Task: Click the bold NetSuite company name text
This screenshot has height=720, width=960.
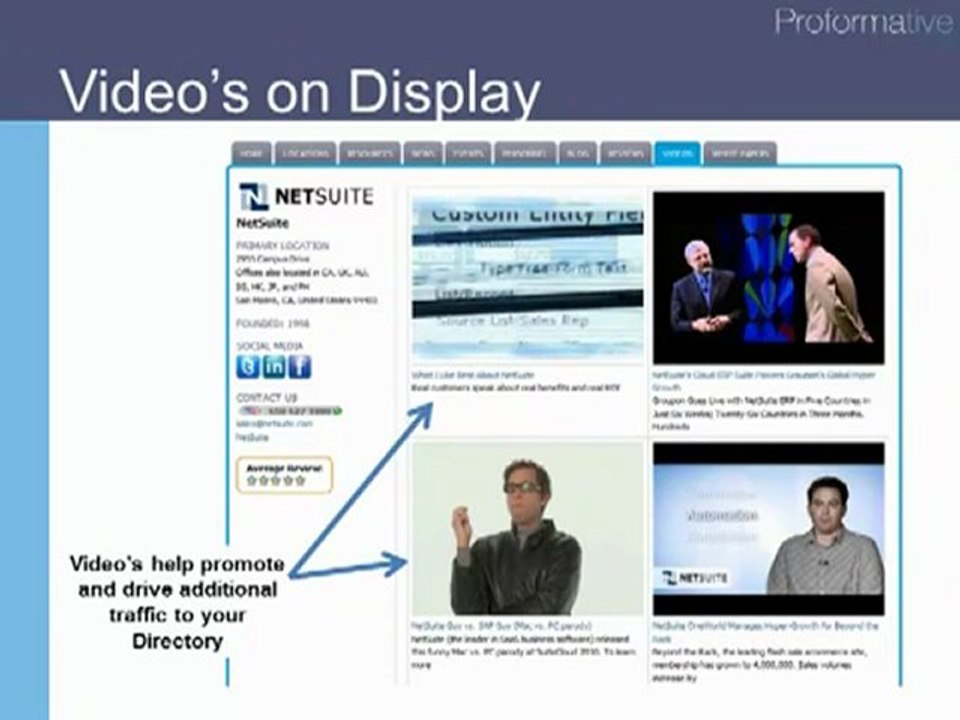Action: (x=263, y=223)
